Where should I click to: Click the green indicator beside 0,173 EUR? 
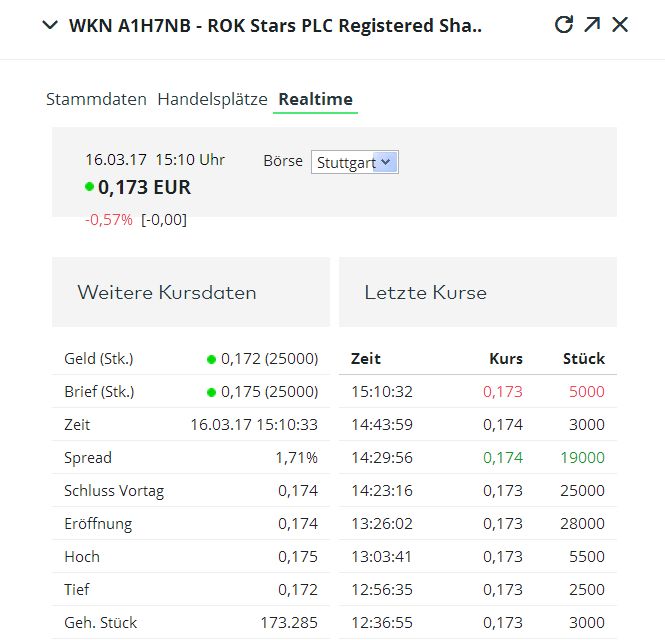90,187
